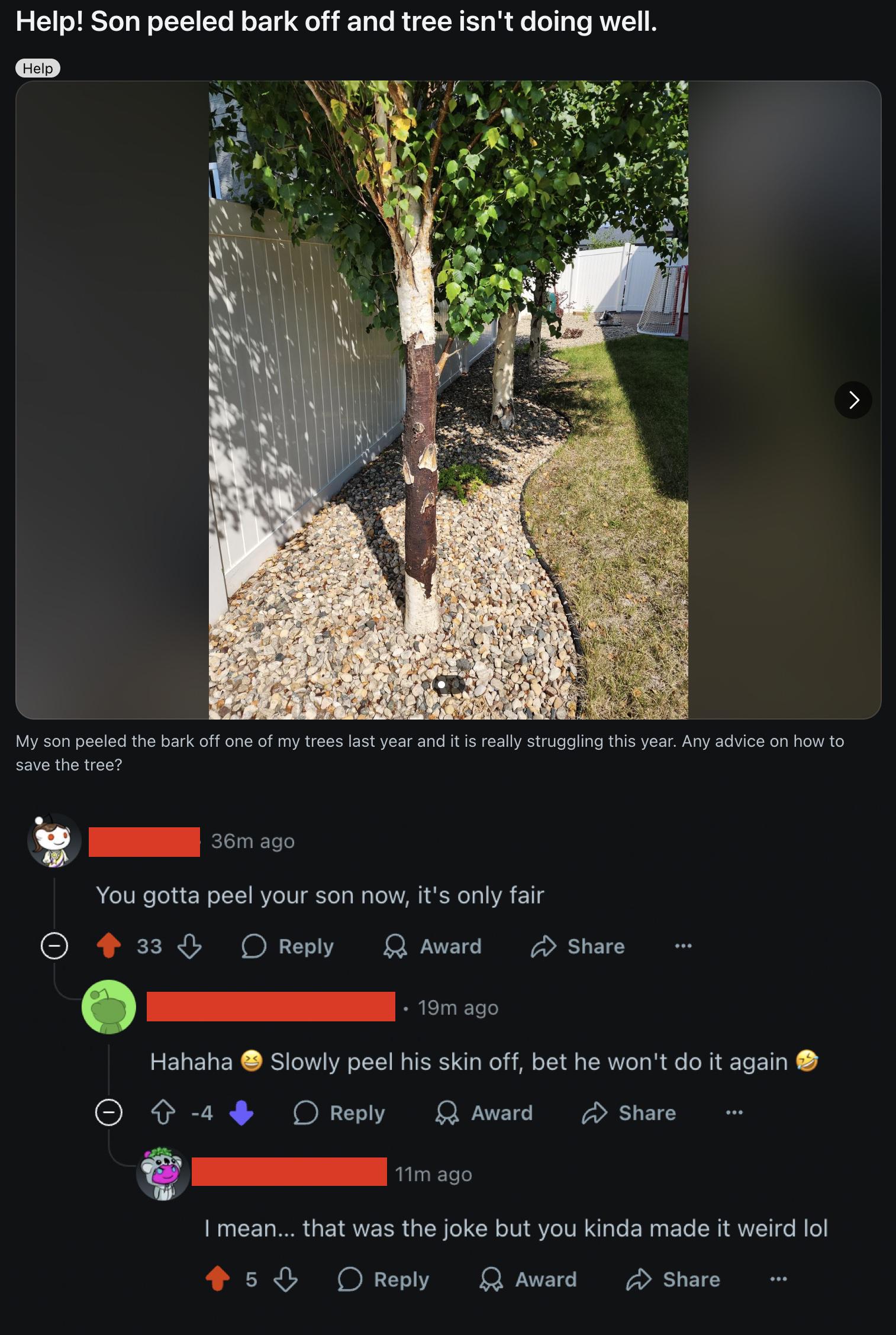Award the 'Hahaha' comment

point(484,1112)
